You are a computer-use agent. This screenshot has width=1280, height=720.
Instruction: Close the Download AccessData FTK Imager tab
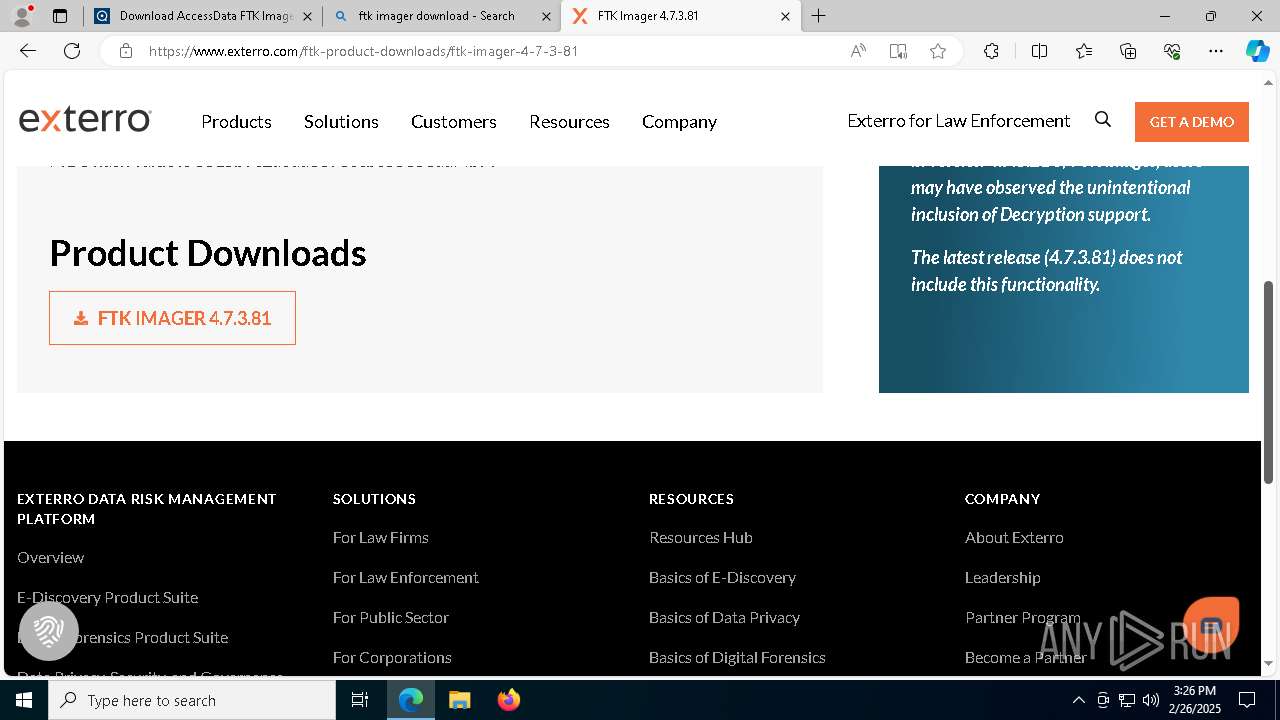(307, 16)
